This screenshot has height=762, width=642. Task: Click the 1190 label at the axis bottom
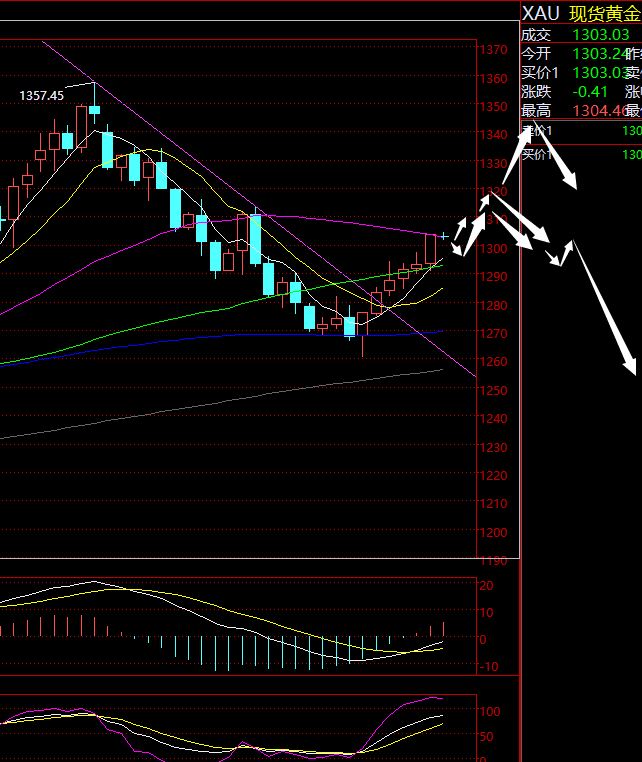pos(492,561)
